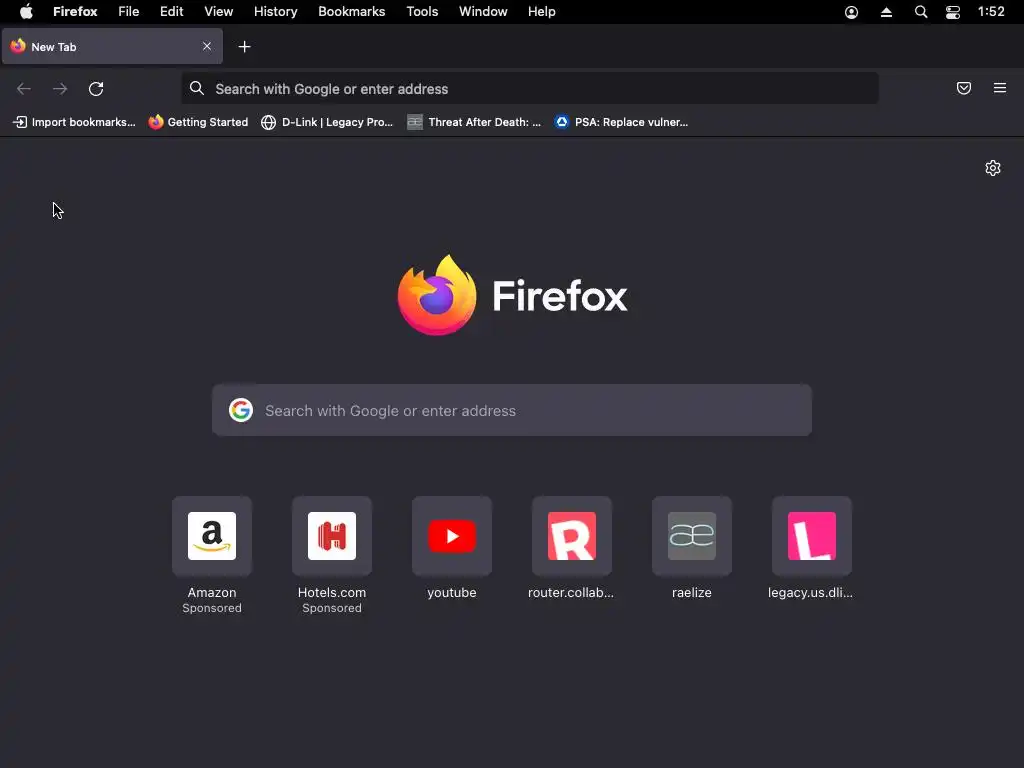Click the eject icon in menu bar
The width and height of the screenshot is (1024, 768).
tap(886, 12)
